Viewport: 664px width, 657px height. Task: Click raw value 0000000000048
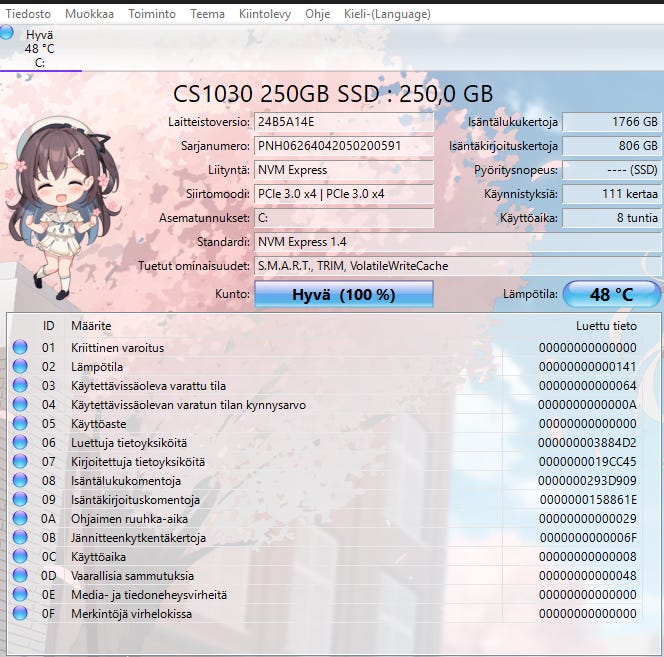tap(587, 576)
